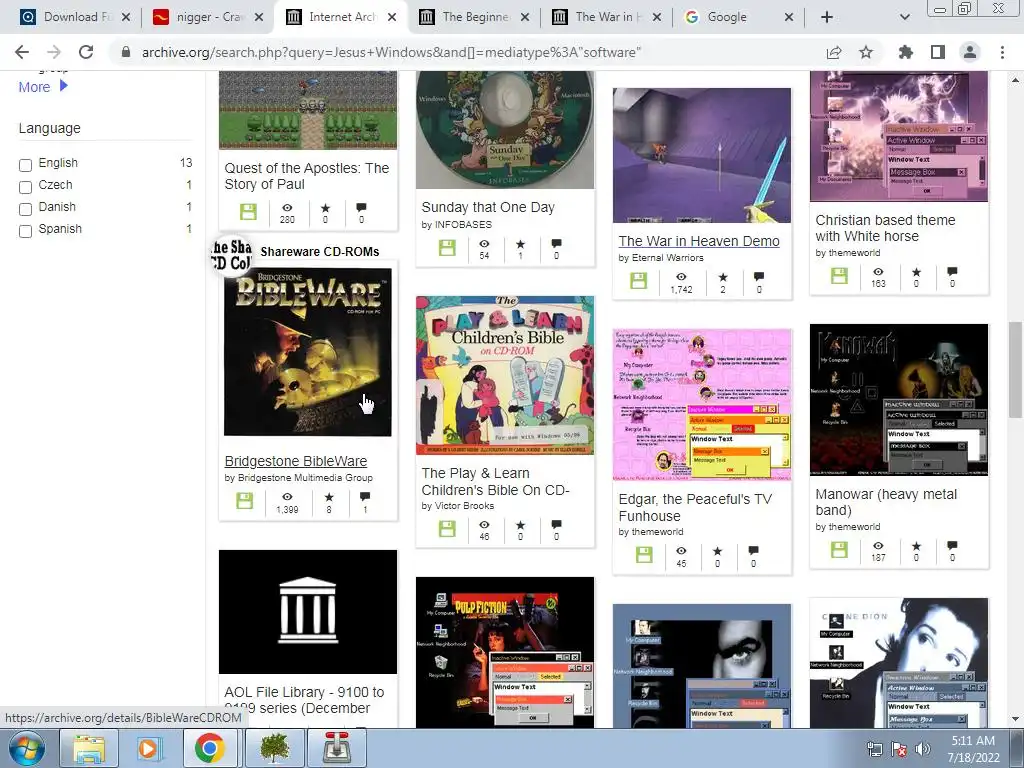
Task: Click the Bridgestone BibleWare cover thumbnail
Action: pyautogui.click(x=308, y=351)
